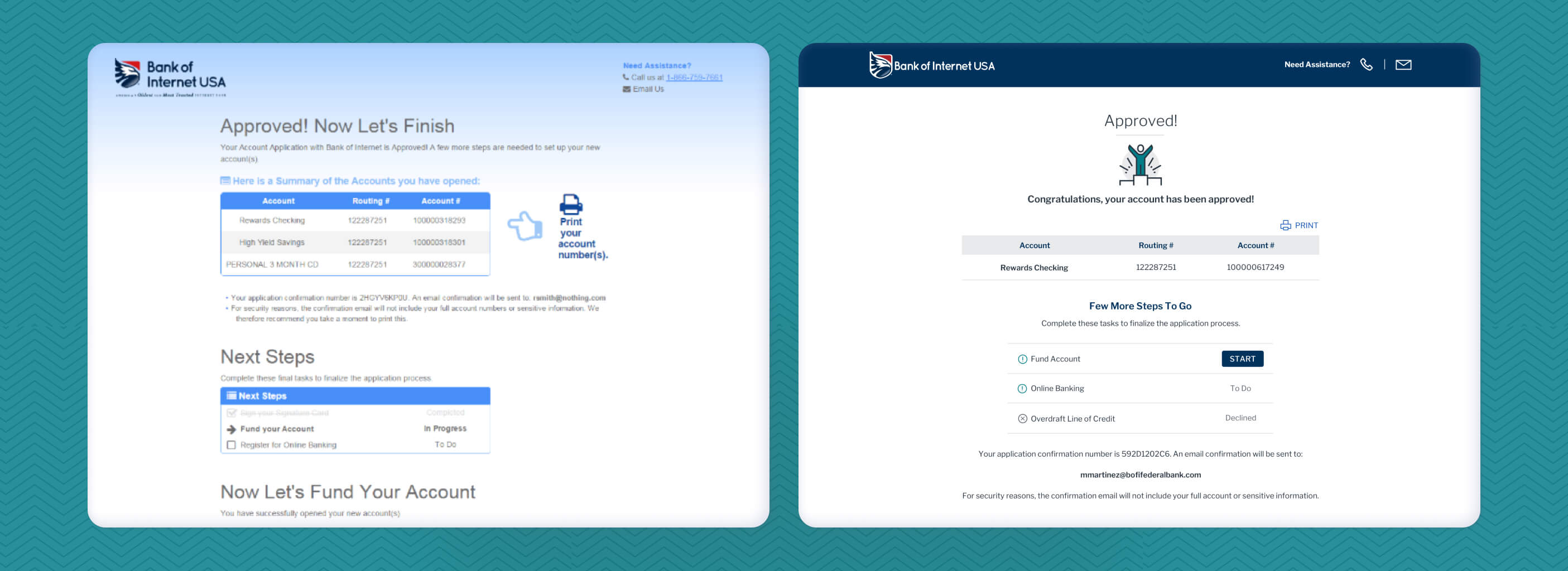
Task: Click the Email Us link
Action: point(648,89)
